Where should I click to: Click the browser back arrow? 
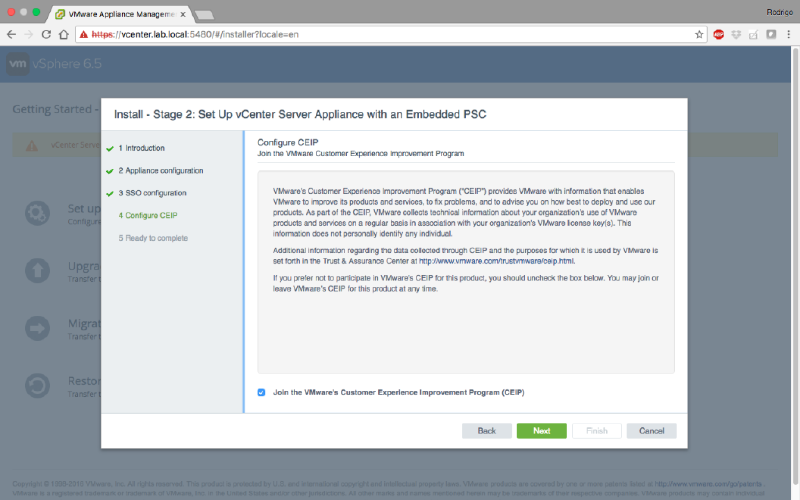(11, 34)
